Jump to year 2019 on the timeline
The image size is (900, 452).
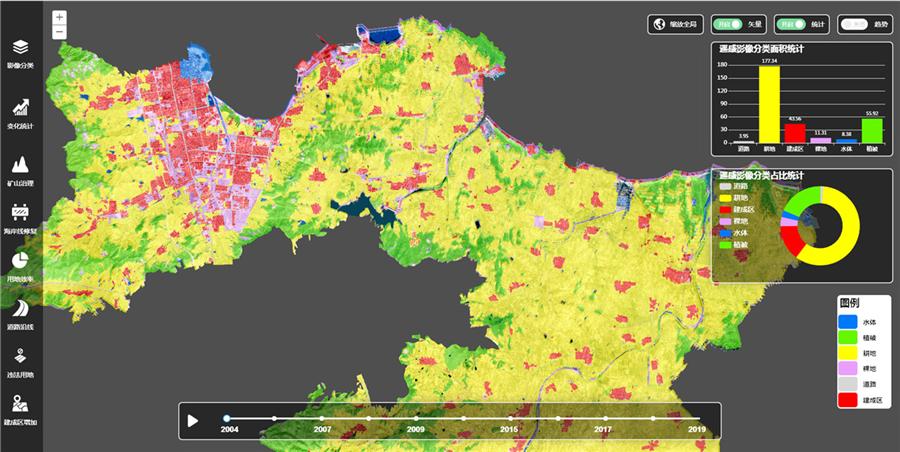click(697, 418)
